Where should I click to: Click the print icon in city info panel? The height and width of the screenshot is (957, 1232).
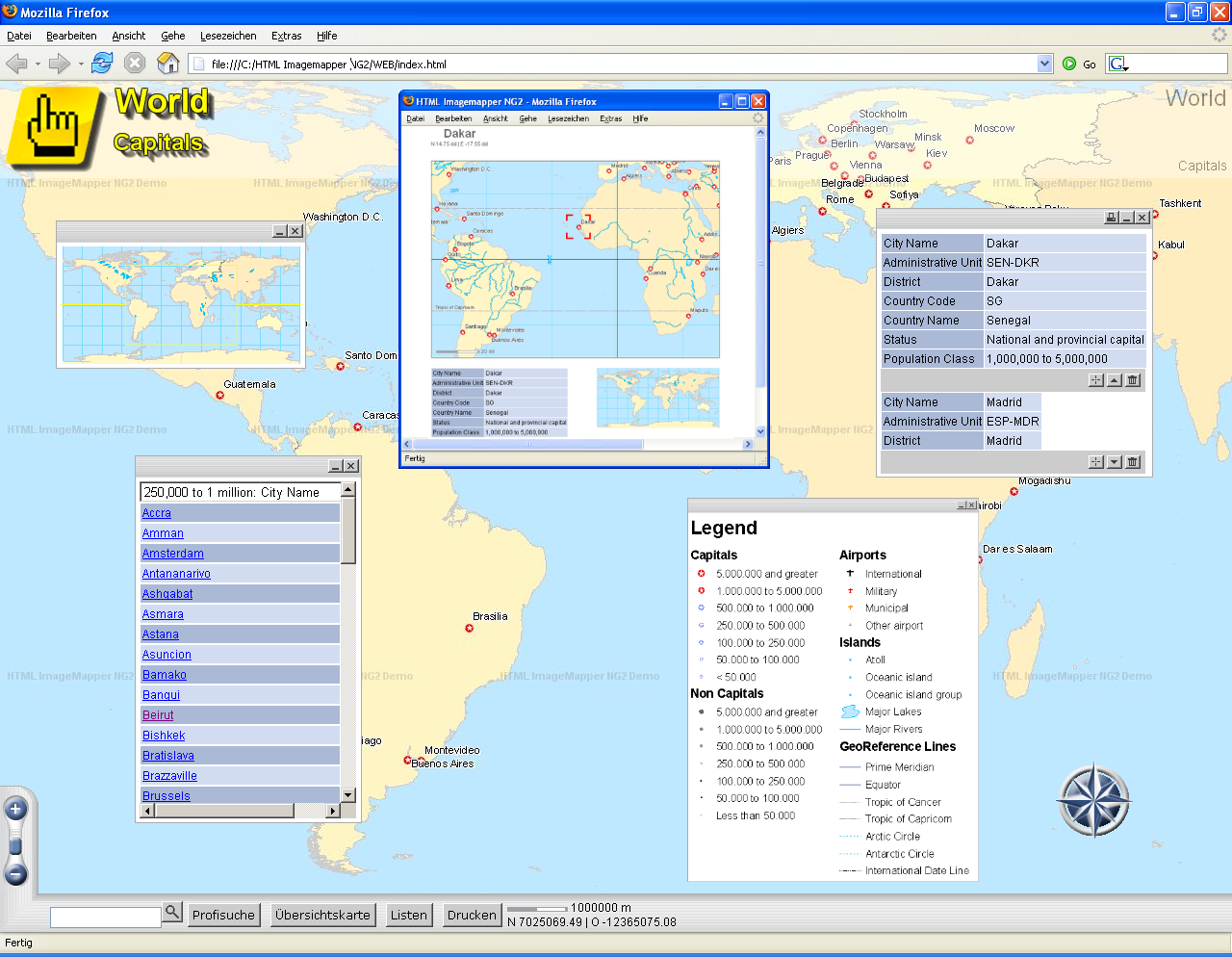[x=1111, y=218]
